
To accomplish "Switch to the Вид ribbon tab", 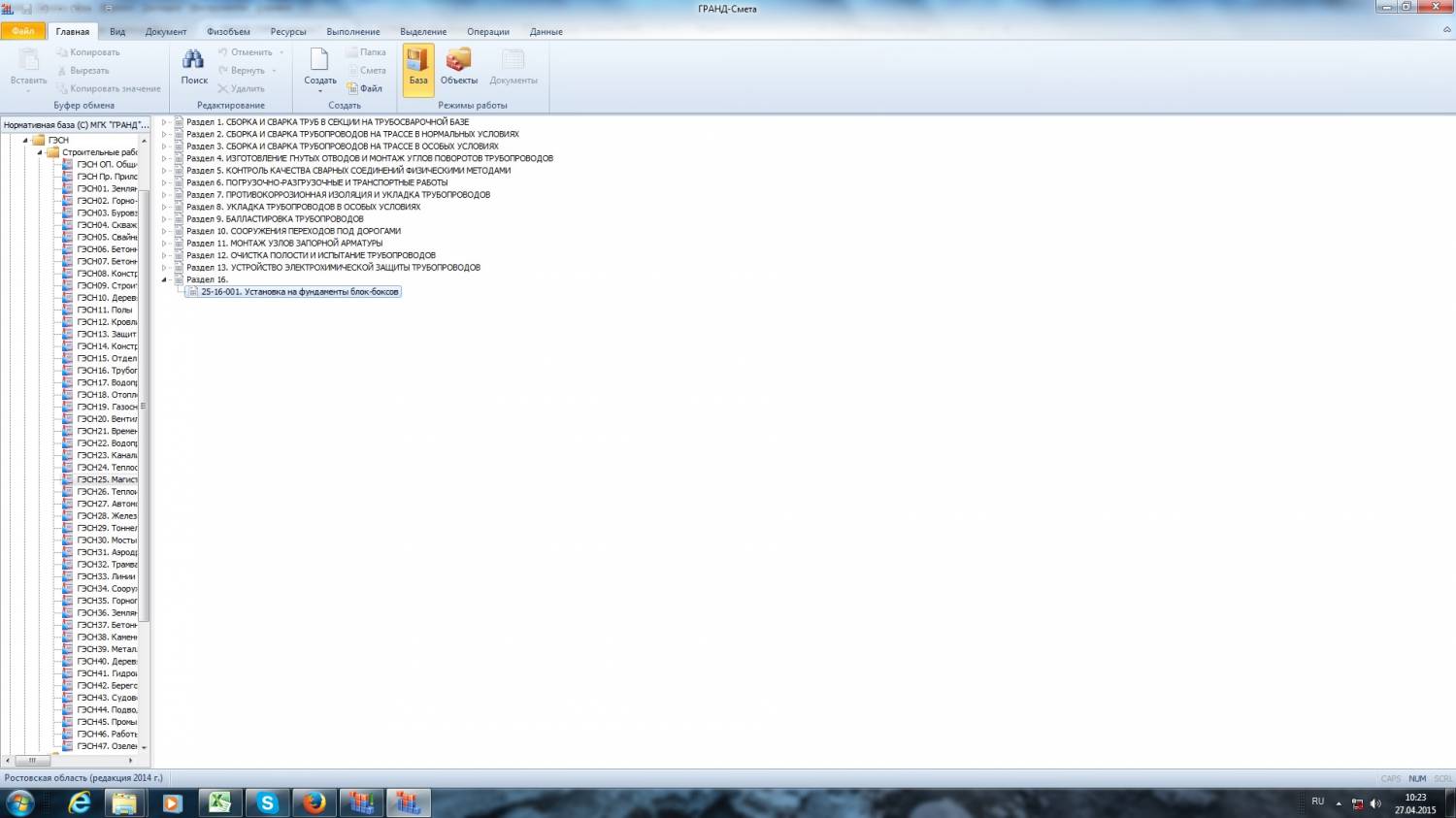I will pos(117,32).
